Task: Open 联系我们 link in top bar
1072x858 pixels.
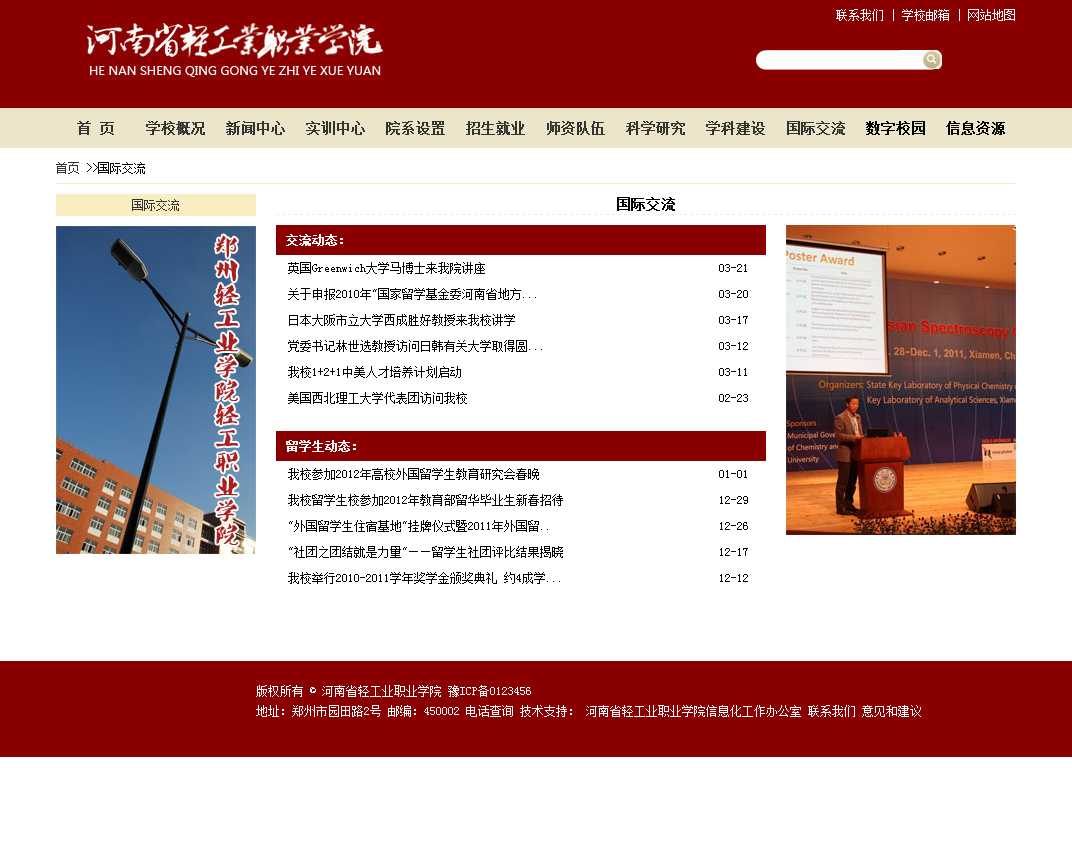Action: (x=859, y=16)
